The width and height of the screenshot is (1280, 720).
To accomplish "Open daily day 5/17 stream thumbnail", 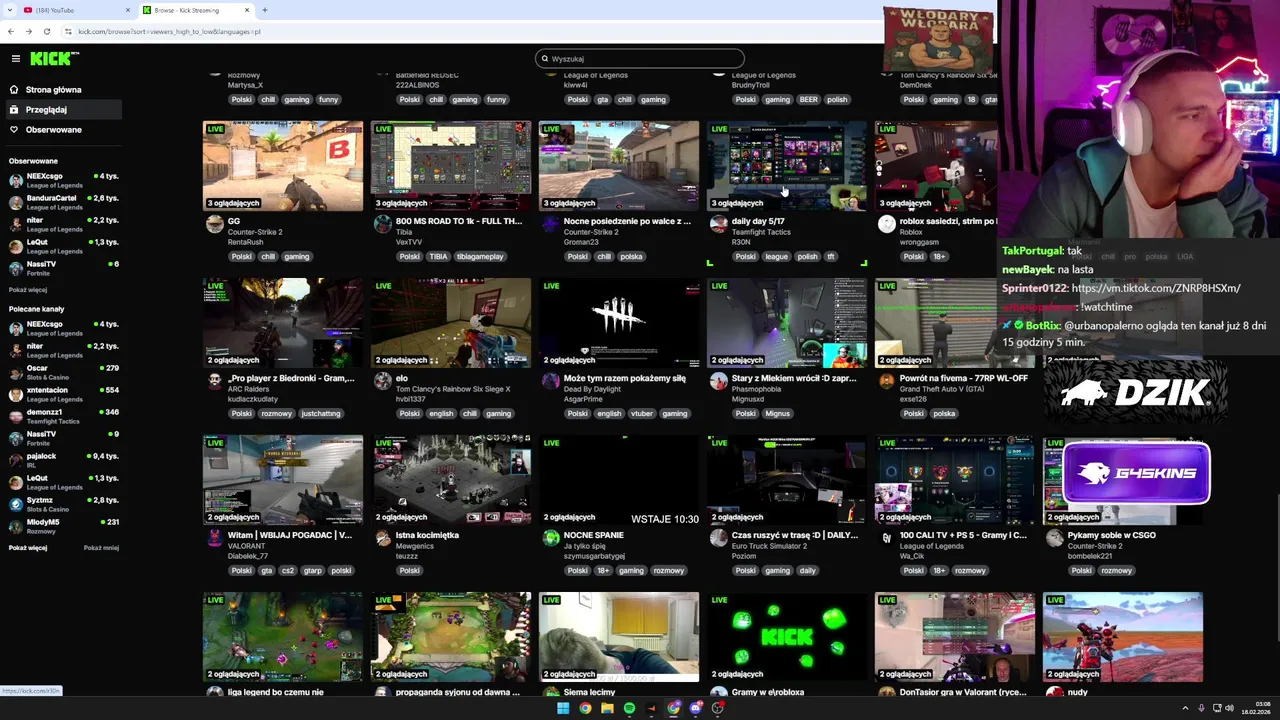I will [x=787, y=166].
